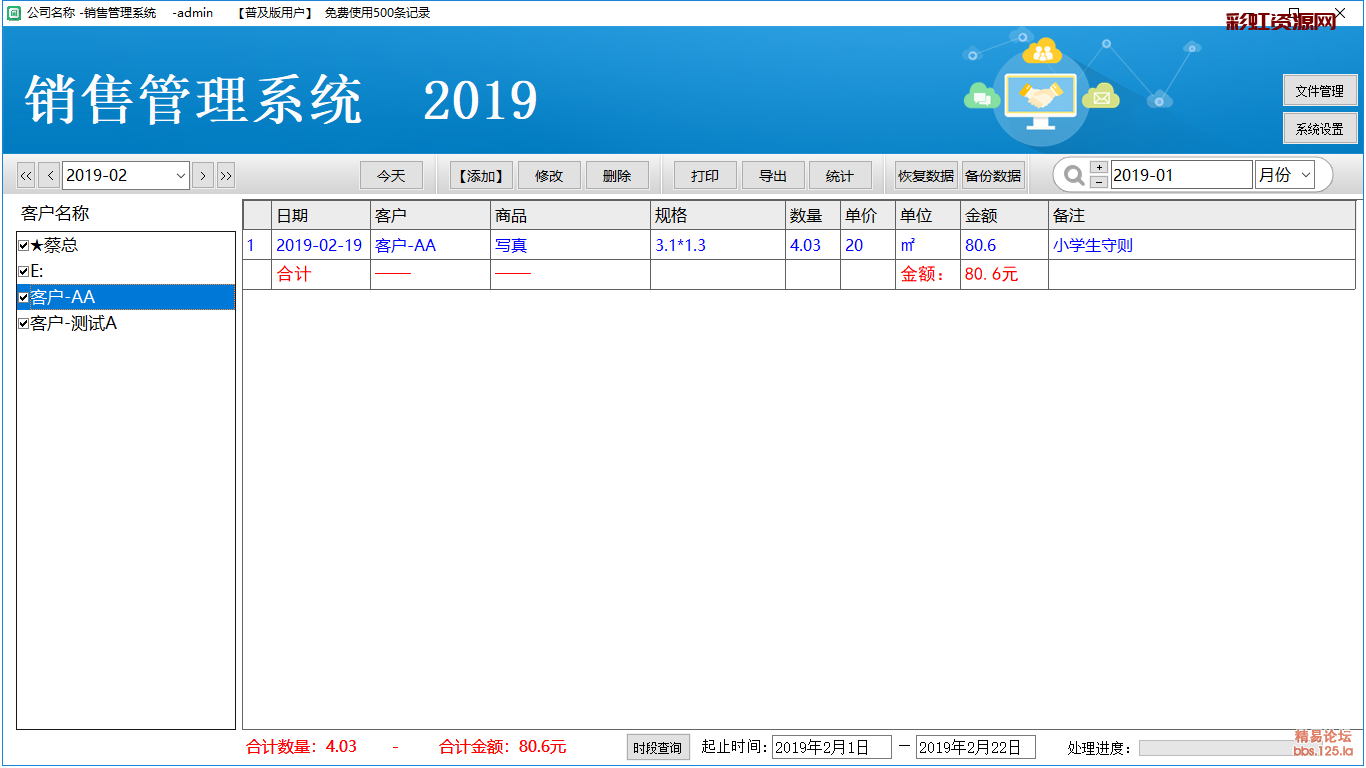This screenshot has height=768, width=1366.
Task: Toggle the 客户-测试A checkbox
Action: click(x=23, y=324)
